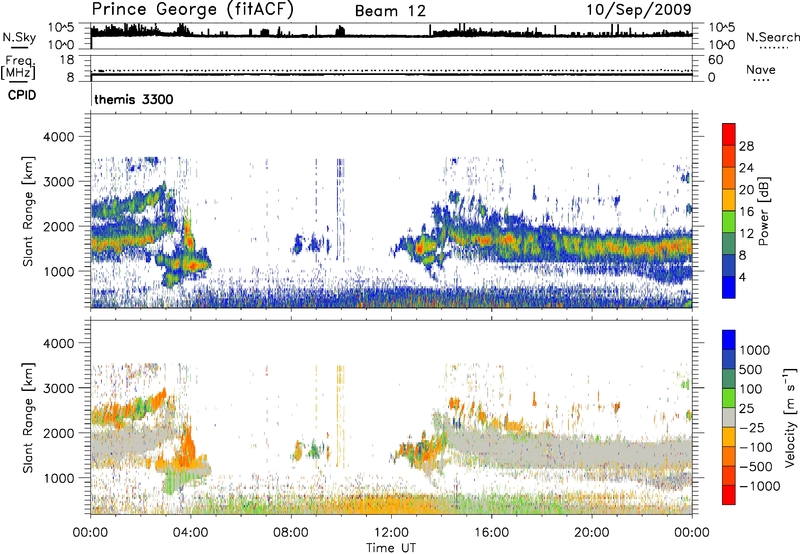The width and height of the screenshot is (800, 554).
Task: Click the "Power [dB]" colorbar label
Action: coord(763,211)
